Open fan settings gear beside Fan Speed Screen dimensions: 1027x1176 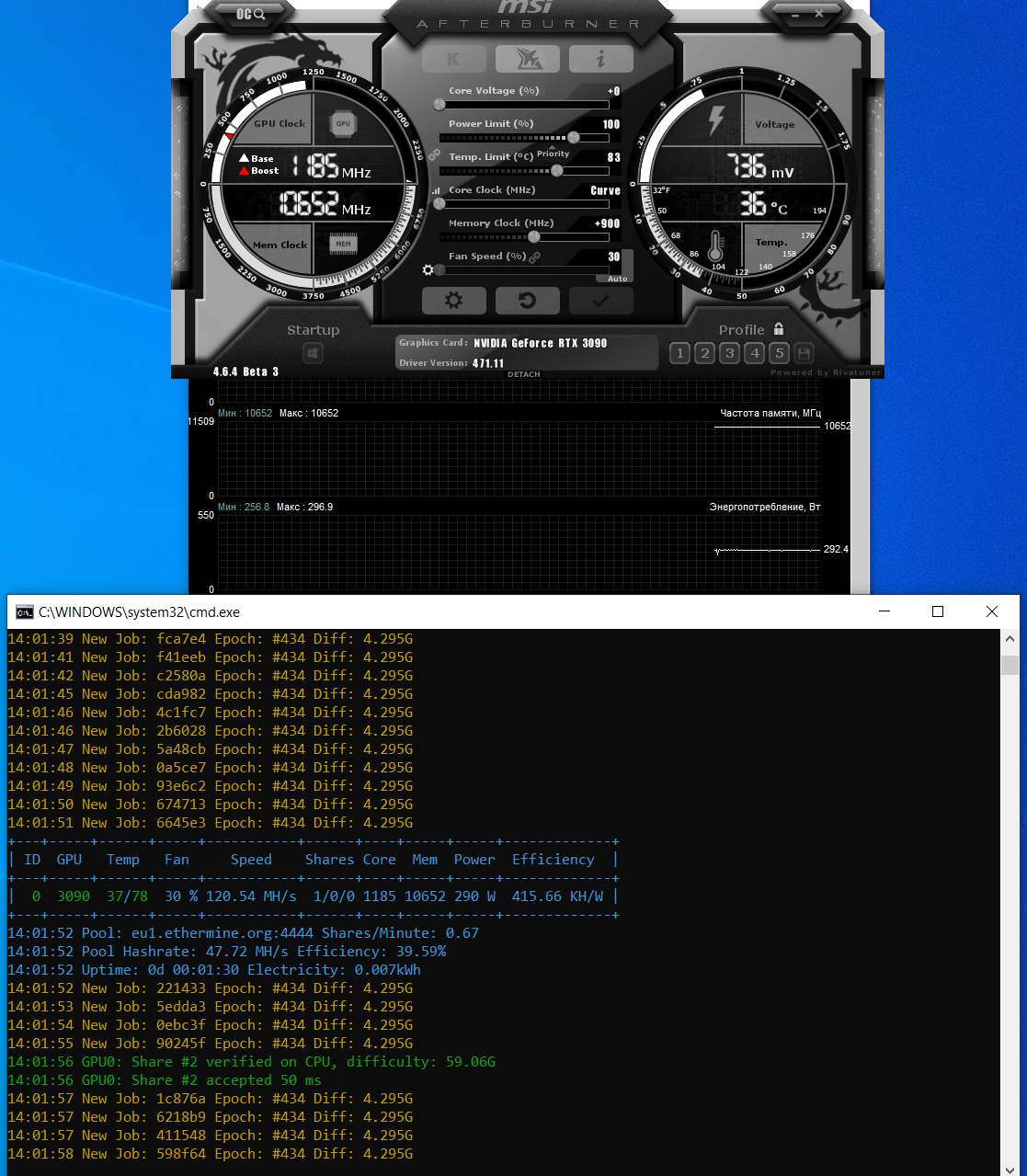pyautogui.click(x=428, y=269)
